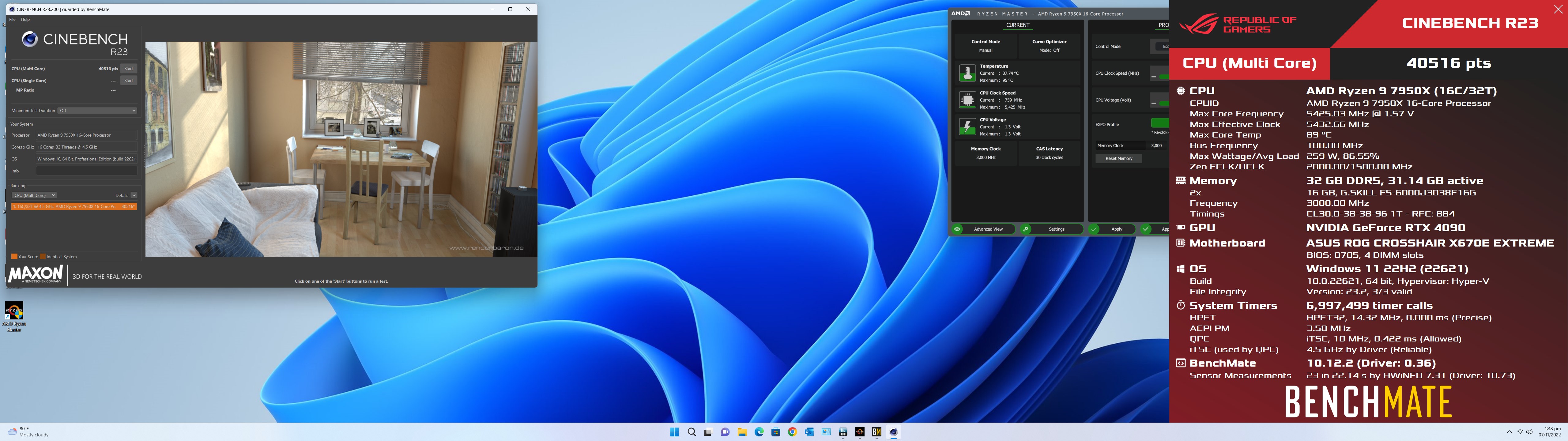Screen dimensions: 1568x441
Task: Expand the ranking Details dropdown
Action: (x=134, y=195)
